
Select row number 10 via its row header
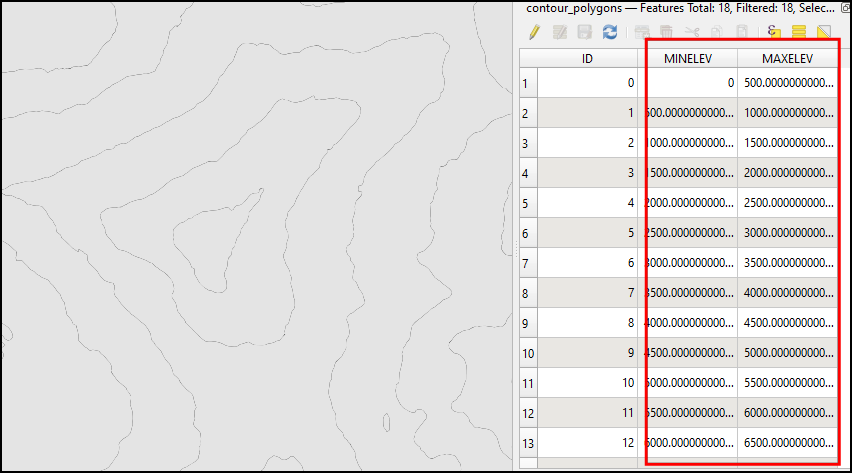tap(528, 353)
